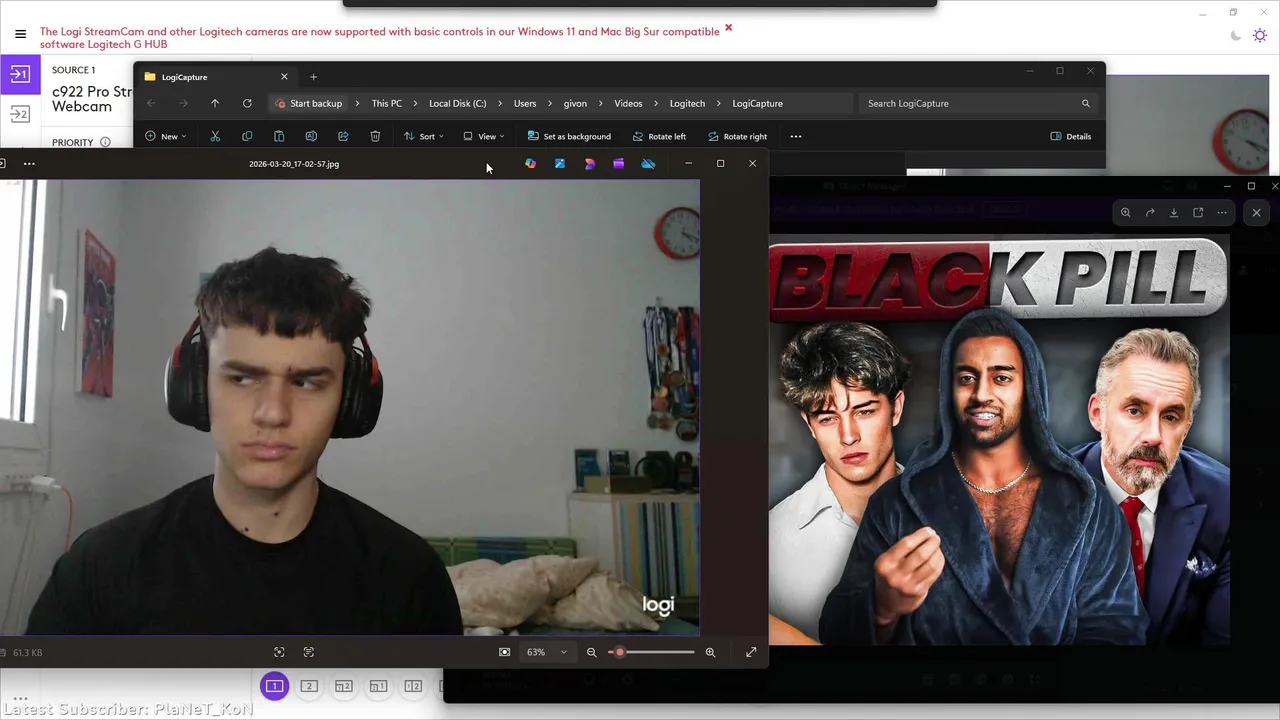The image size is (1280, 720).
Task: Open Designer icon in Photos title bar
Action: pyautogui.click(x=589, y=164)
